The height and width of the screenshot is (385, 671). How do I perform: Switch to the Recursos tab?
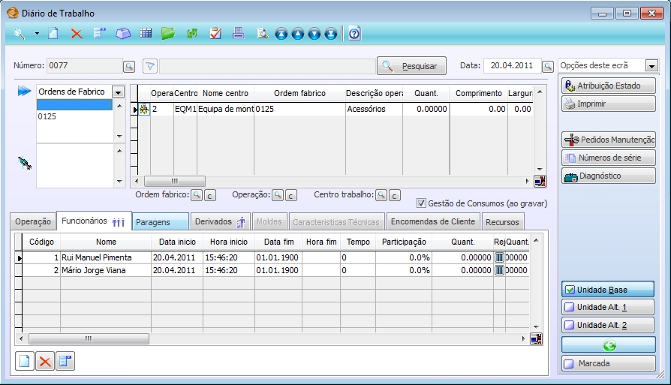(x=502, y=222)
